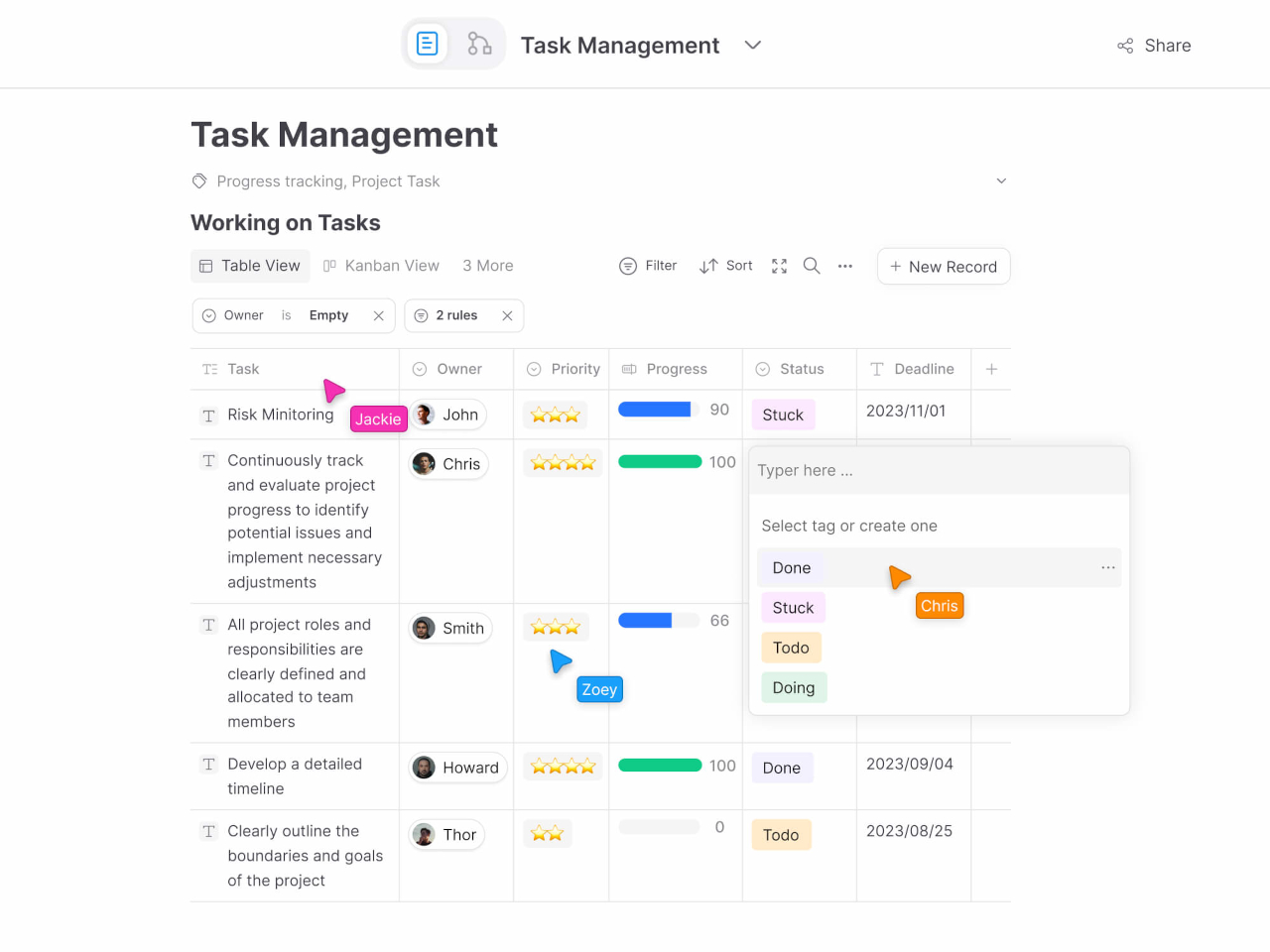Switch to document view icon in header

click(x=428, y=44)
